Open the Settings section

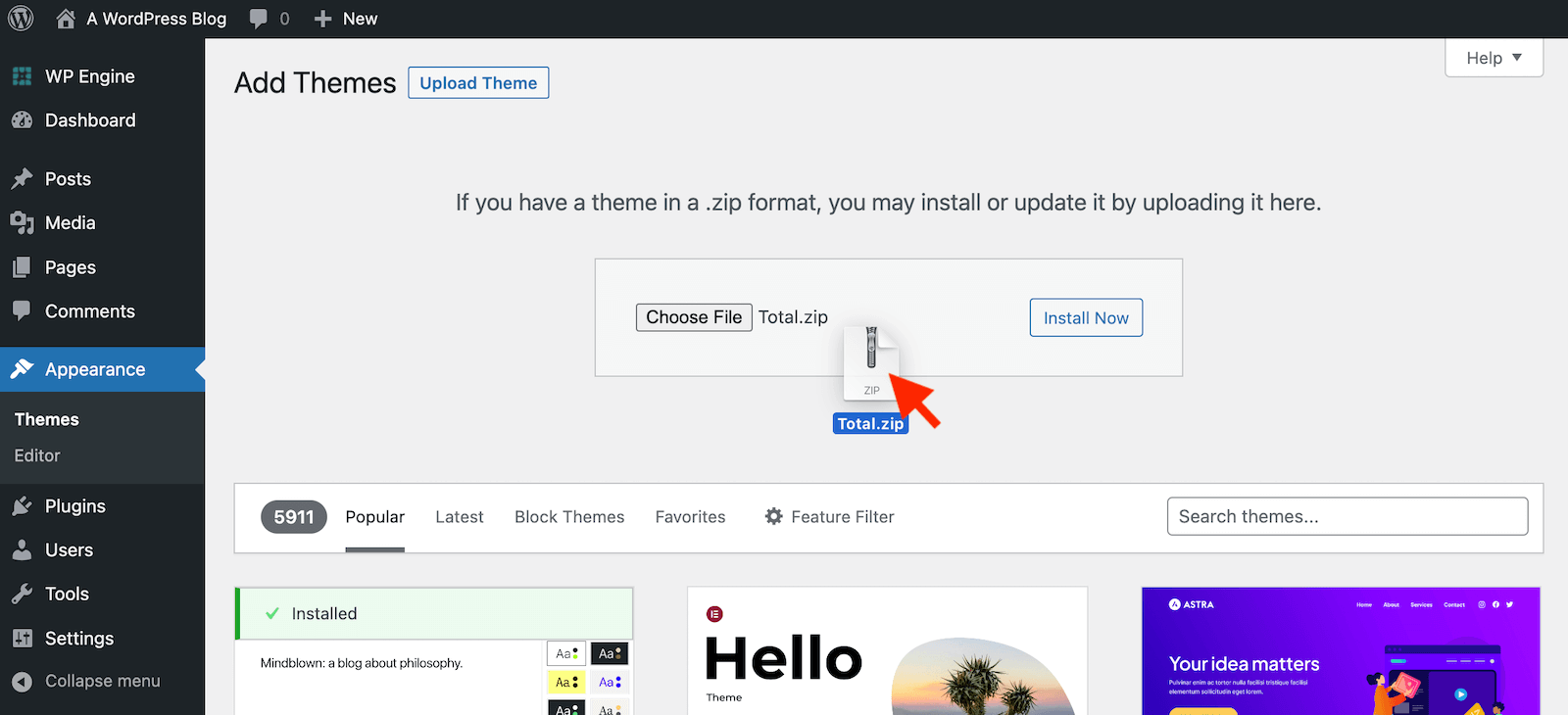pyautogui.click(x=79, y=639)
